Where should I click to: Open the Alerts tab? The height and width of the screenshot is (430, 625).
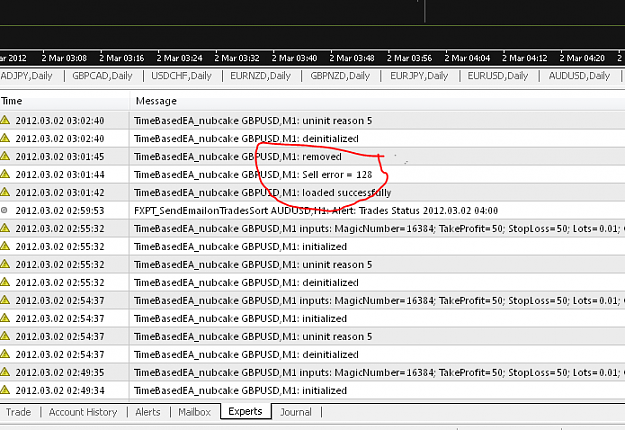click(x=147, y=412)
